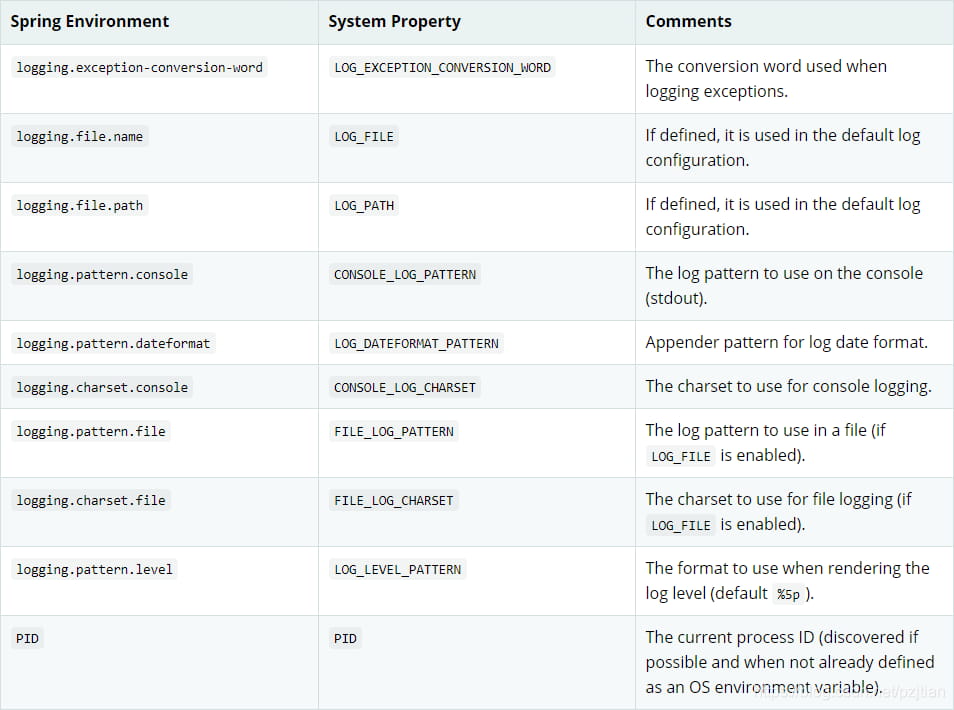Click the PID entry in Spring Environment column
954x710 pixels.
pos(28,638)
